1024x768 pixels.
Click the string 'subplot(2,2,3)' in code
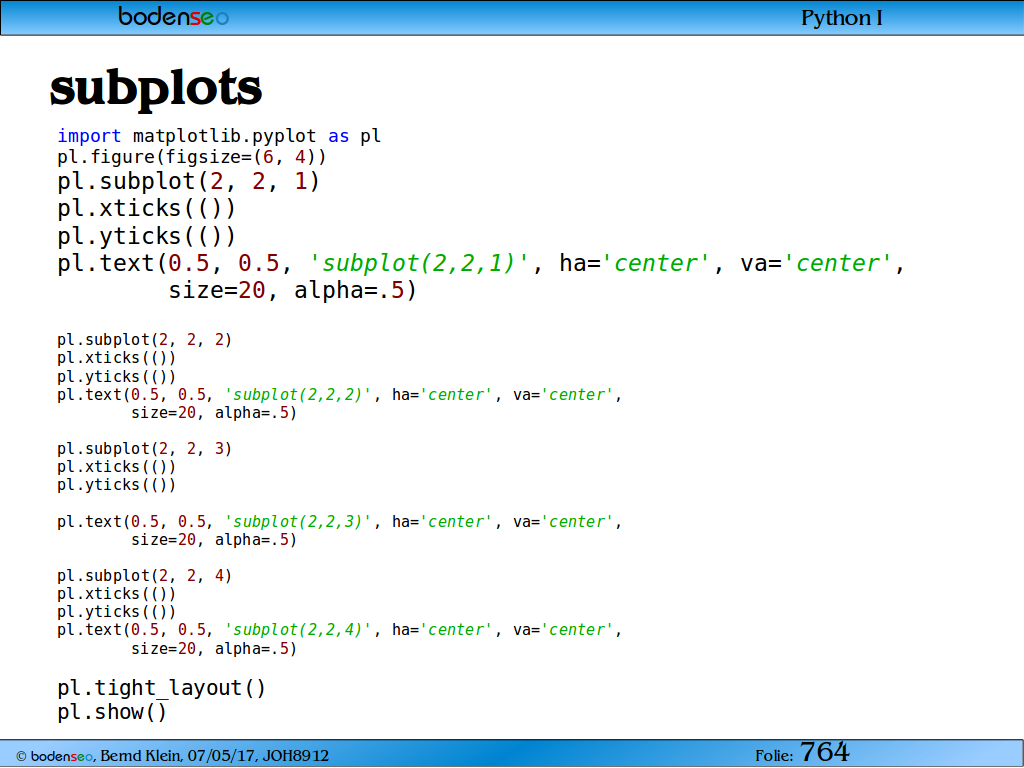click(x=298, y=521)
